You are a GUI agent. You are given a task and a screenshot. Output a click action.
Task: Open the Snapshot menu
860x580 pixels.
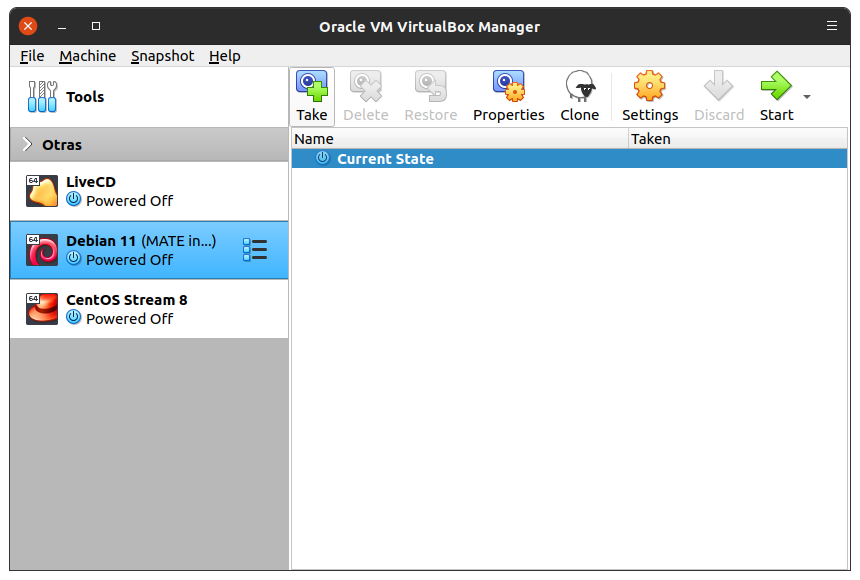pos(162,56)
